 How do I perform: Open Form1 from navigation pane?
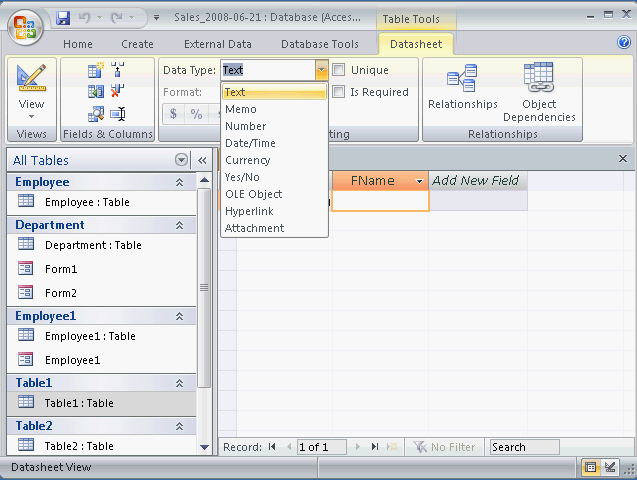tap(61, 269)
